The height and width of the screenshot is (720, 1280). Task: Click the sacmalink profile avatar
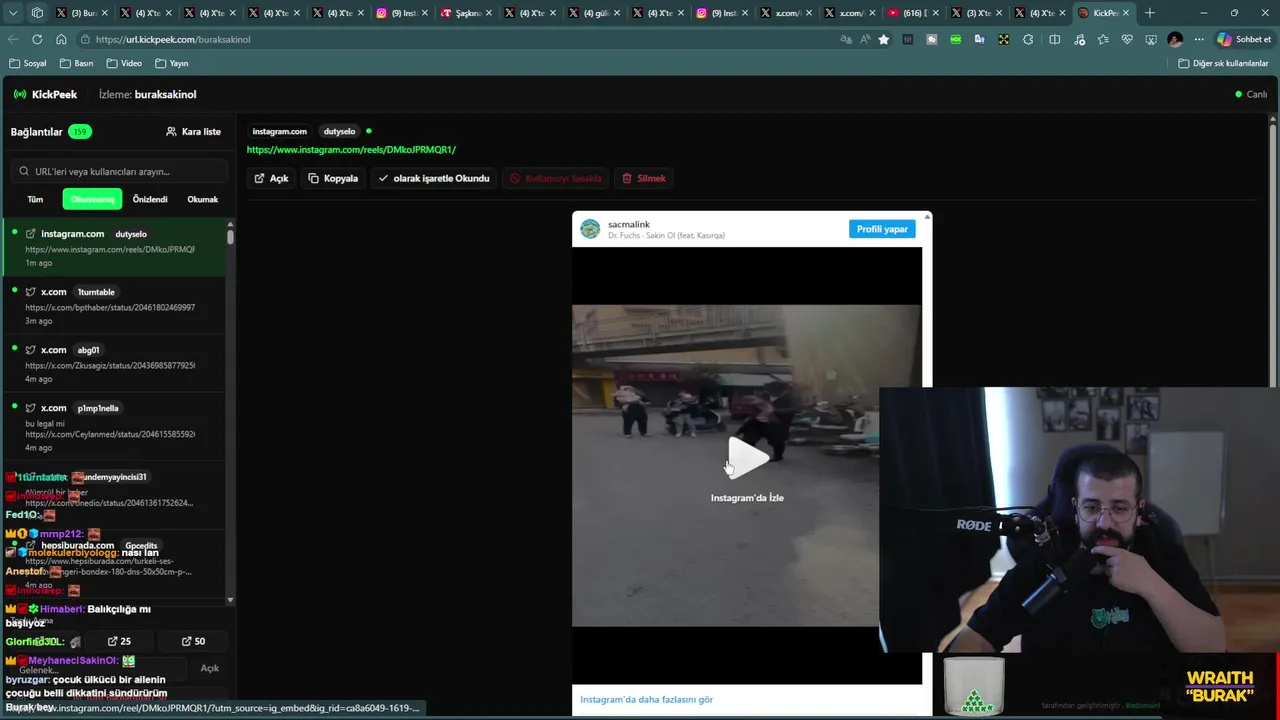click(590, 229)
